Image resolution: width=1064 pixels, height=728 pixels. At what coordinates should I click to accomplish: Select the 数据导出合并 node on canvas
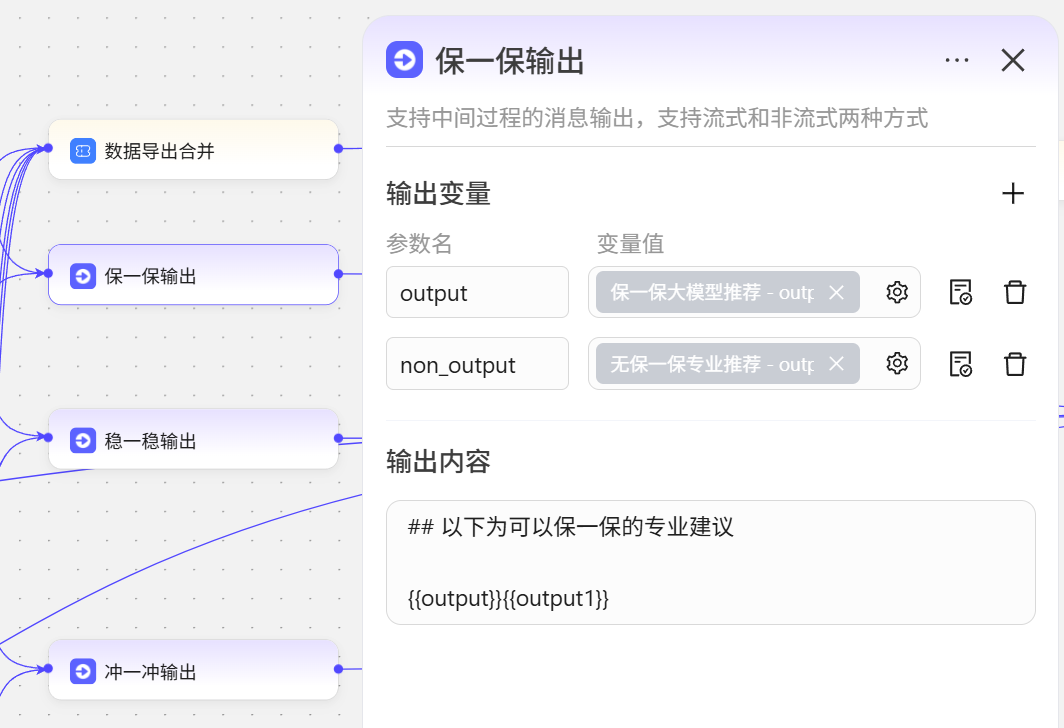pos(193,150)
